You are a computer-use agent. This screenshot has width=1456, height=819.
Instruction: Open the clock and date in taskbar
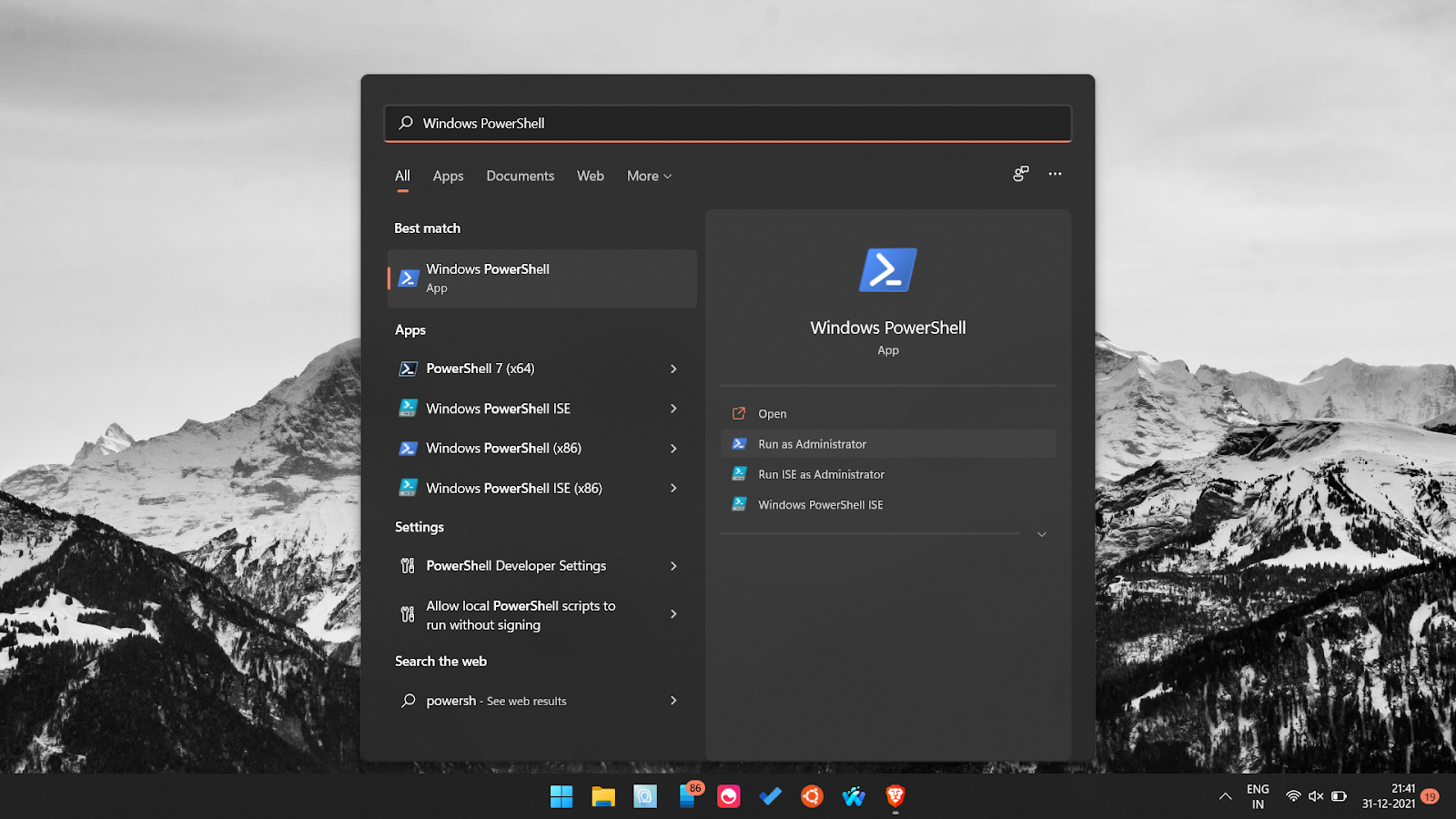click(1389, 796)
